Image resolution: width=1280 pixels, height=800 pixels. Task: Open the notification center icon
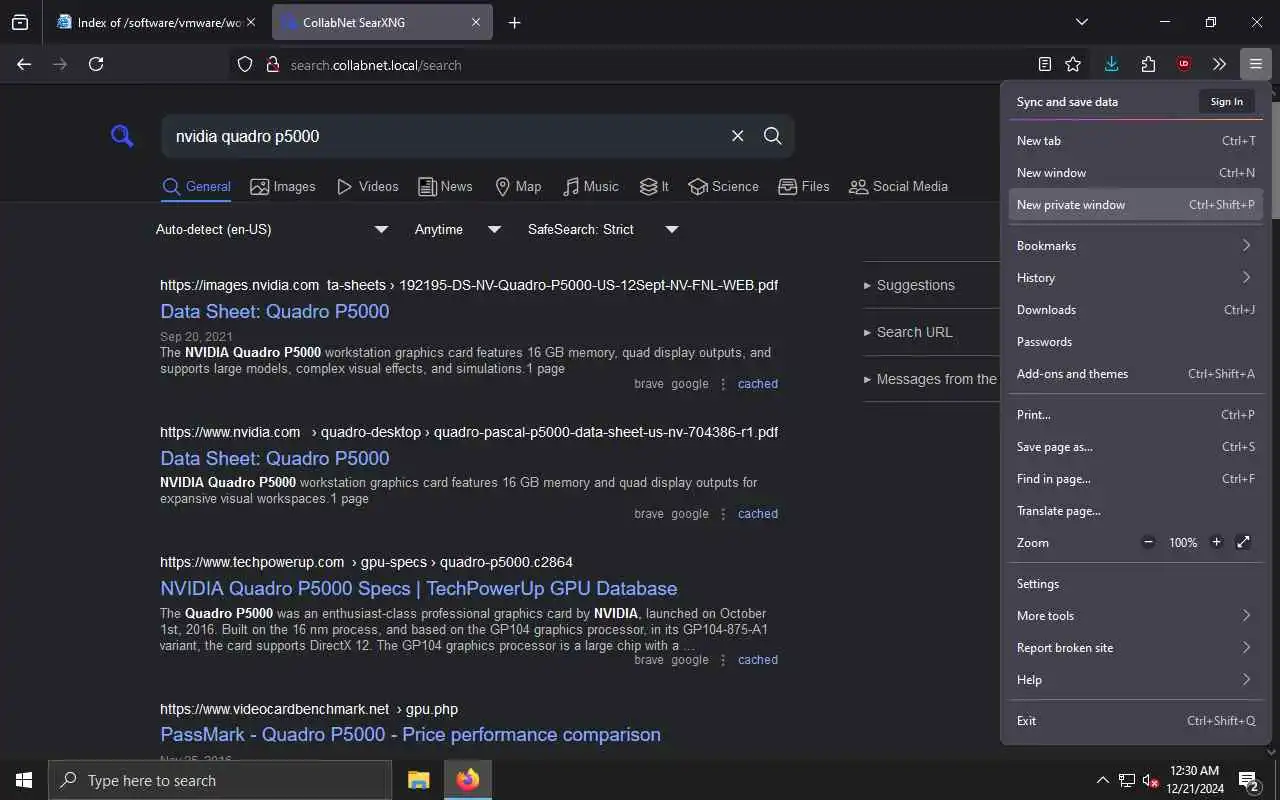coord(1248,780)
